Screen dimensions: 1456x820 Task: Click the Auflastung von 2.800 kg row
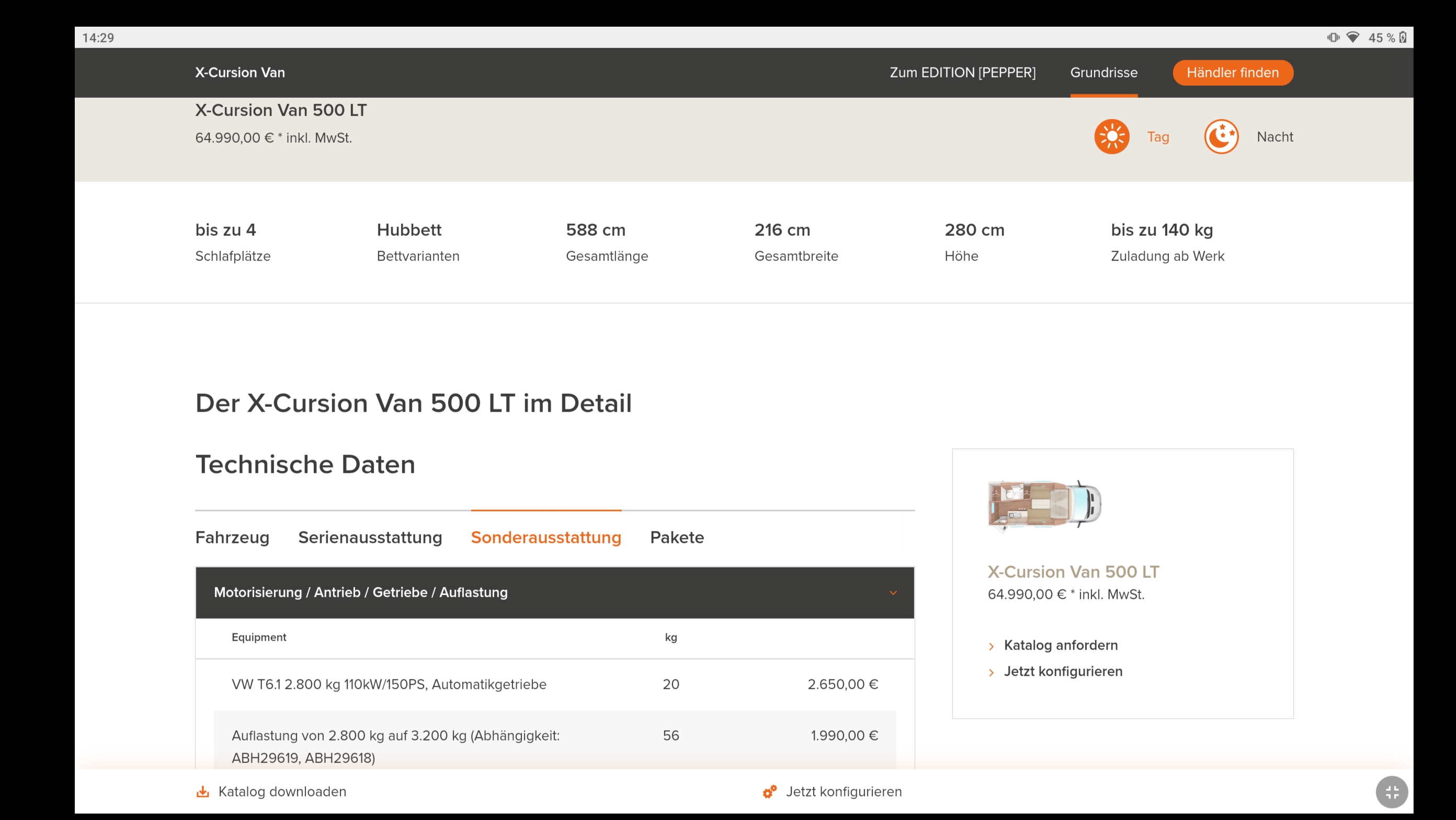coord(554,741)
